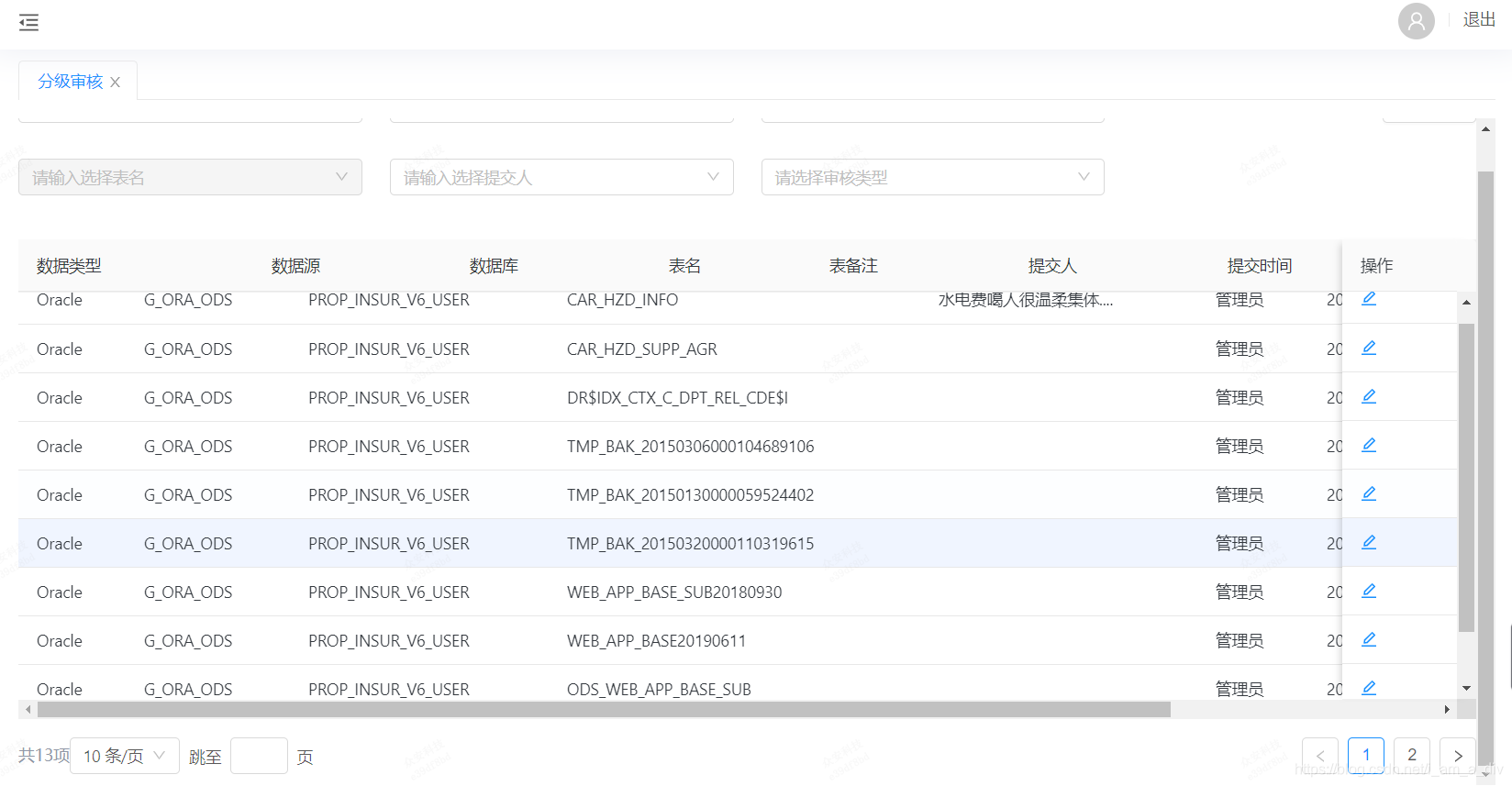Viewport: 1512px width, 786px height.
Task: Edit the TMP_BAK_20150306000104689106 row
Action: coord(1369,445)
